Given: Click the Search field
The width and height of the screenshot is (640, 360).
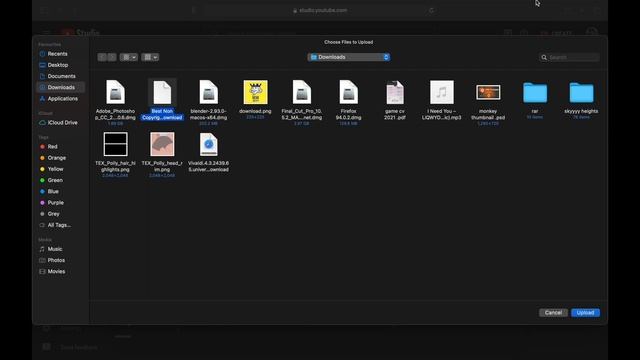Looking at the screenshot, I should [569, 58].
